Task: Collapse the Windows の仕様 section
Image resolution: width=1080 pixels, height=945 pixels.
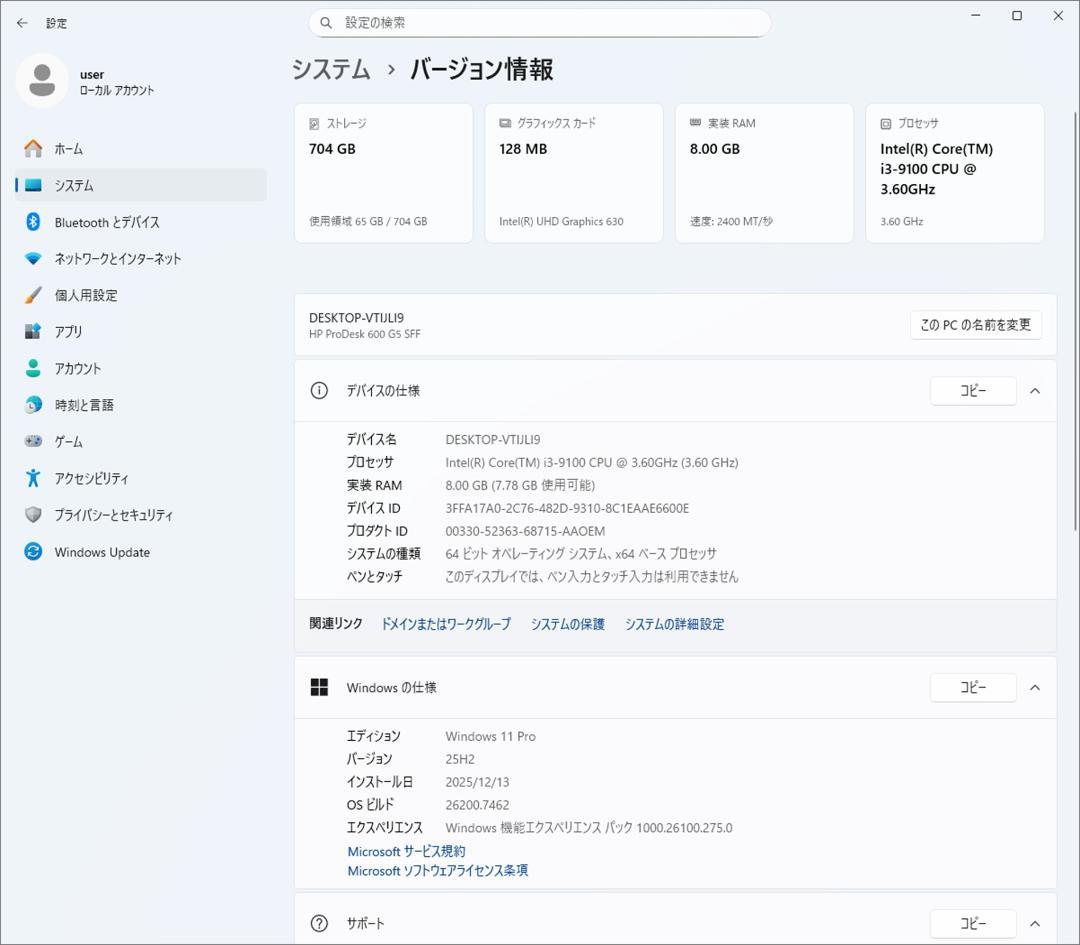Action: 1035,687
